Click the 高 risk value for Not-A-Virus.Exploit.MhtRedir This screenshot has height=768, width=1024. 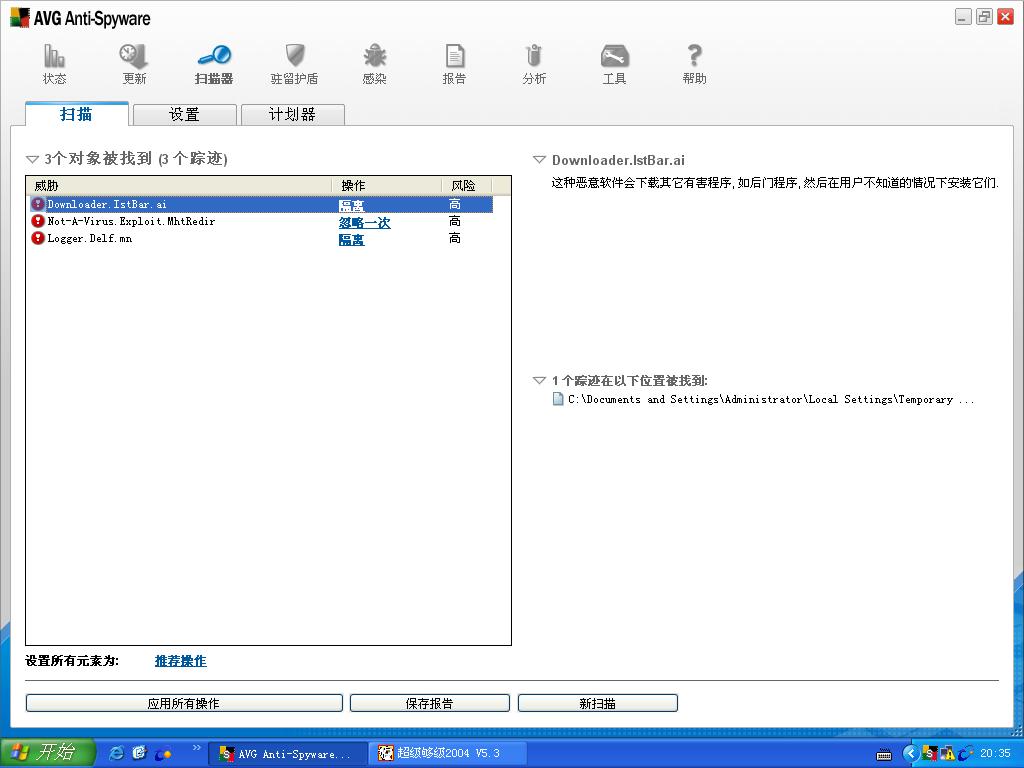point(455,221)
